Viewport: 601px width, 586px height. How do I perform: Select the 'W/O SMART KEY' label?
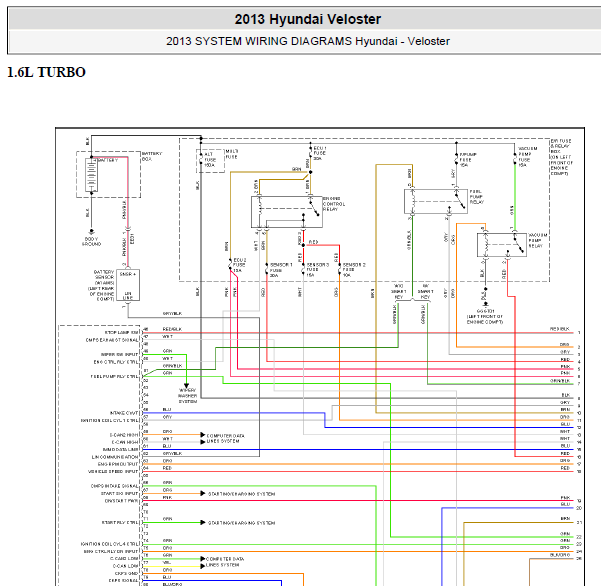point(398,291)
